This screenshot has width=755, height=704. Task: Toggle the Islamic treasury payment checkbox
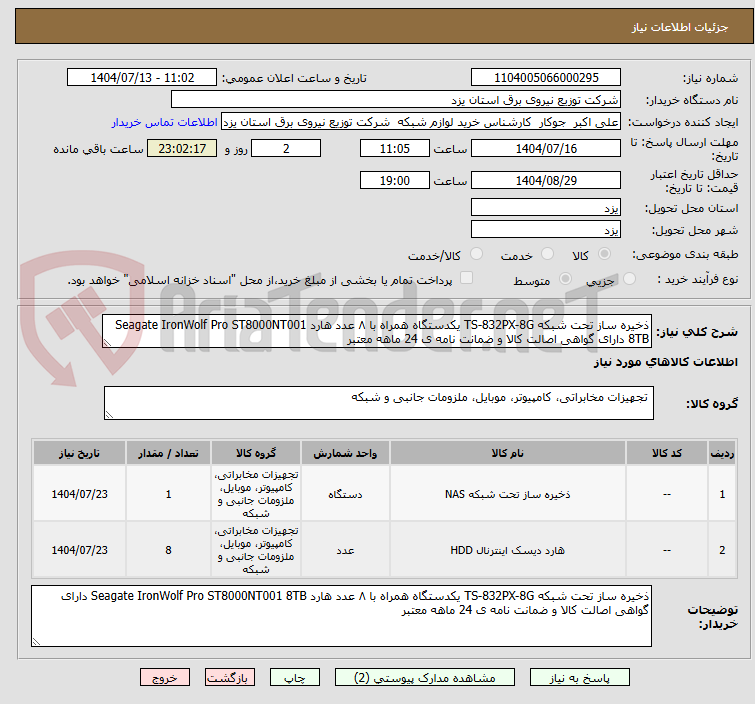click(x=466, y=277)
